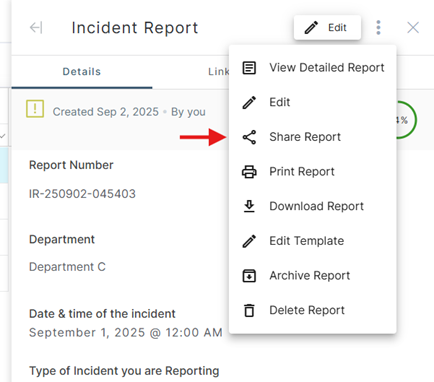The image size is (434, 382).
Task: Select Share Report from the menu
Action: point(313,137)
